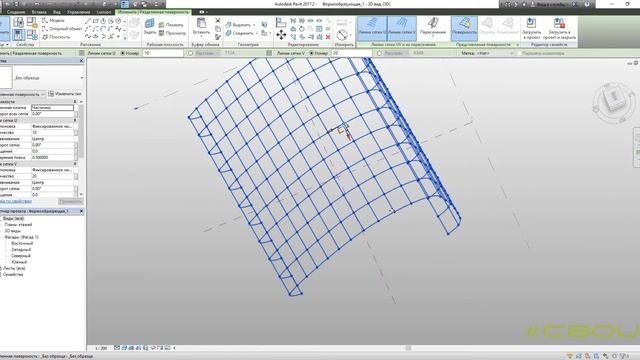The image size is (640, 360).
Task: Choose the Rectangle draw tool
Action: [95, 21]
